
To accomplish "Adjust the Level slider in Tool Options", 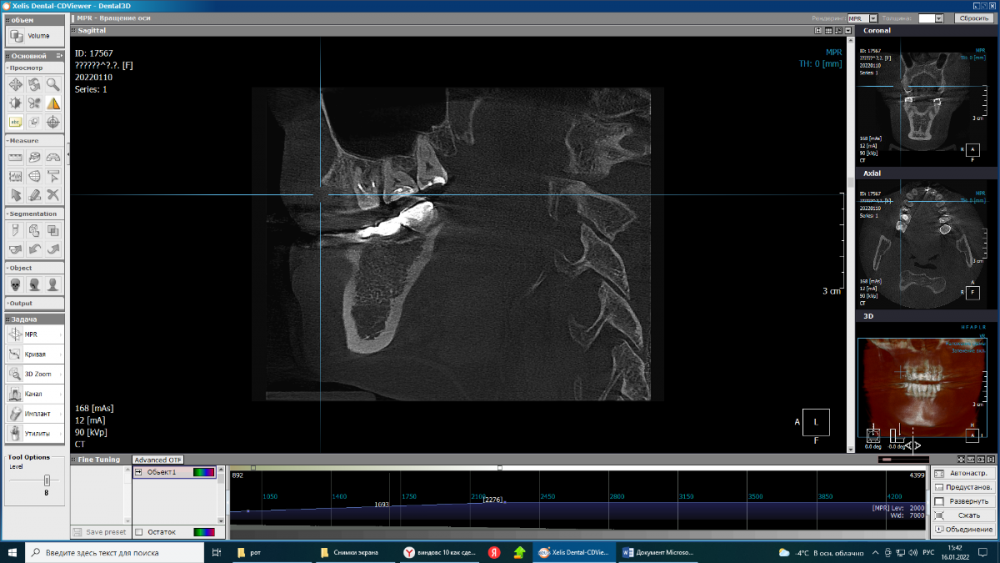I will point(46,480).
